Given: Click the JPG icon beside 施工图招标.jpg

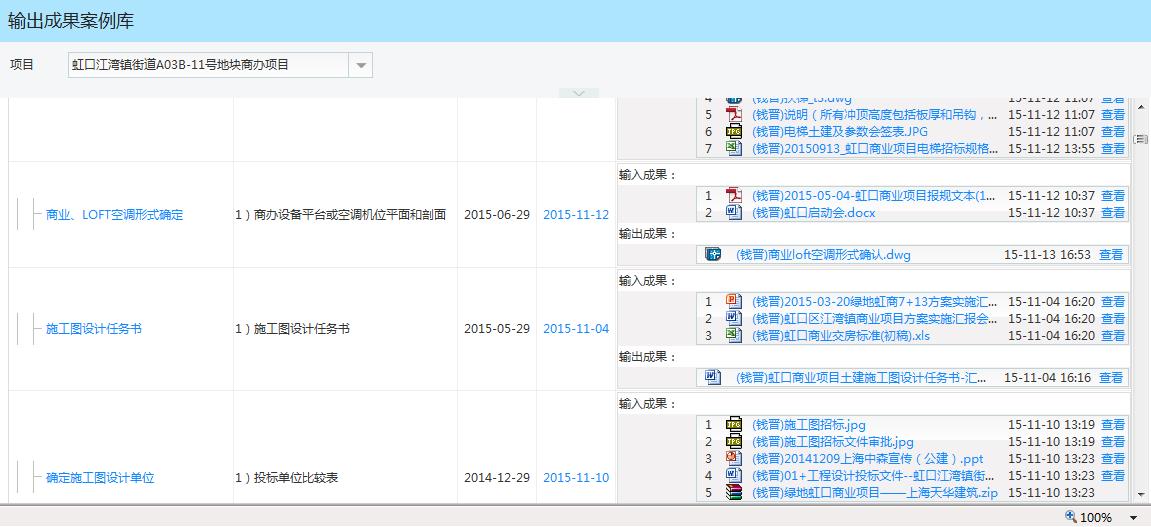Looking at the screenshot, I should (734, 425).
